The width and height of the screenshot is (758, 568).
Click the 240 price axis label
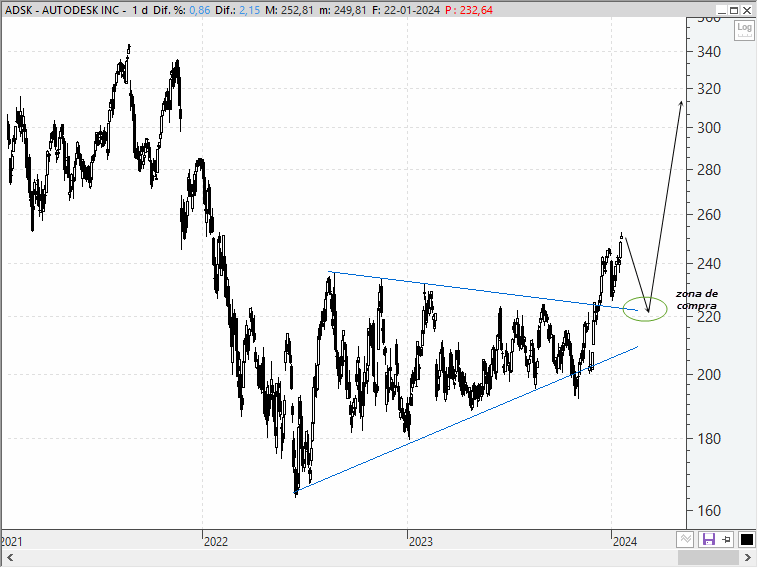pyautogui.click(x=709, y=263)
